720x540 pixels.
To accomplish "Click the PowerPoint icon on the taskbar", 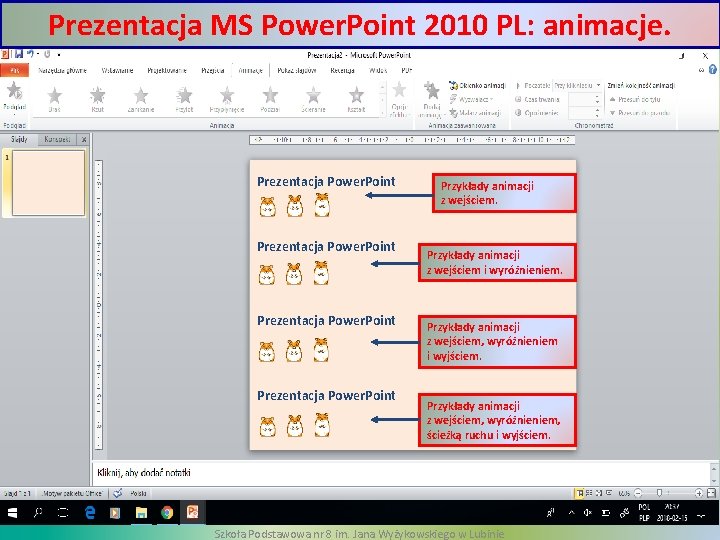I will click(x=192, y=512).
